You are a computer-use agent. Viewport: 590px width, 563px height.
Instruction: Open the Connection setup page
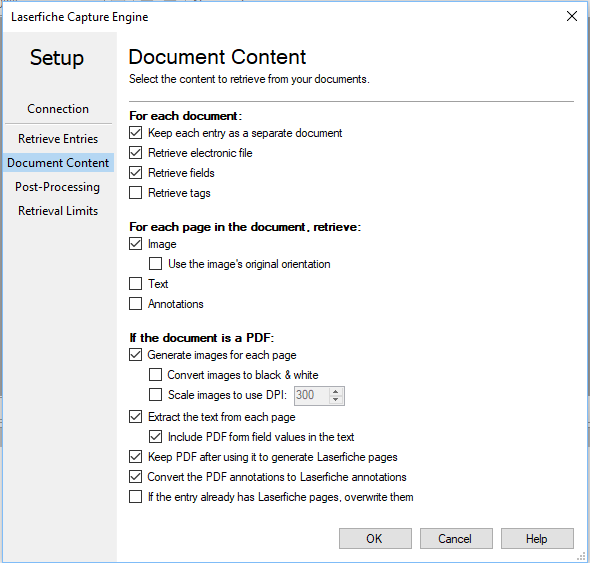[x=58, y=109]
